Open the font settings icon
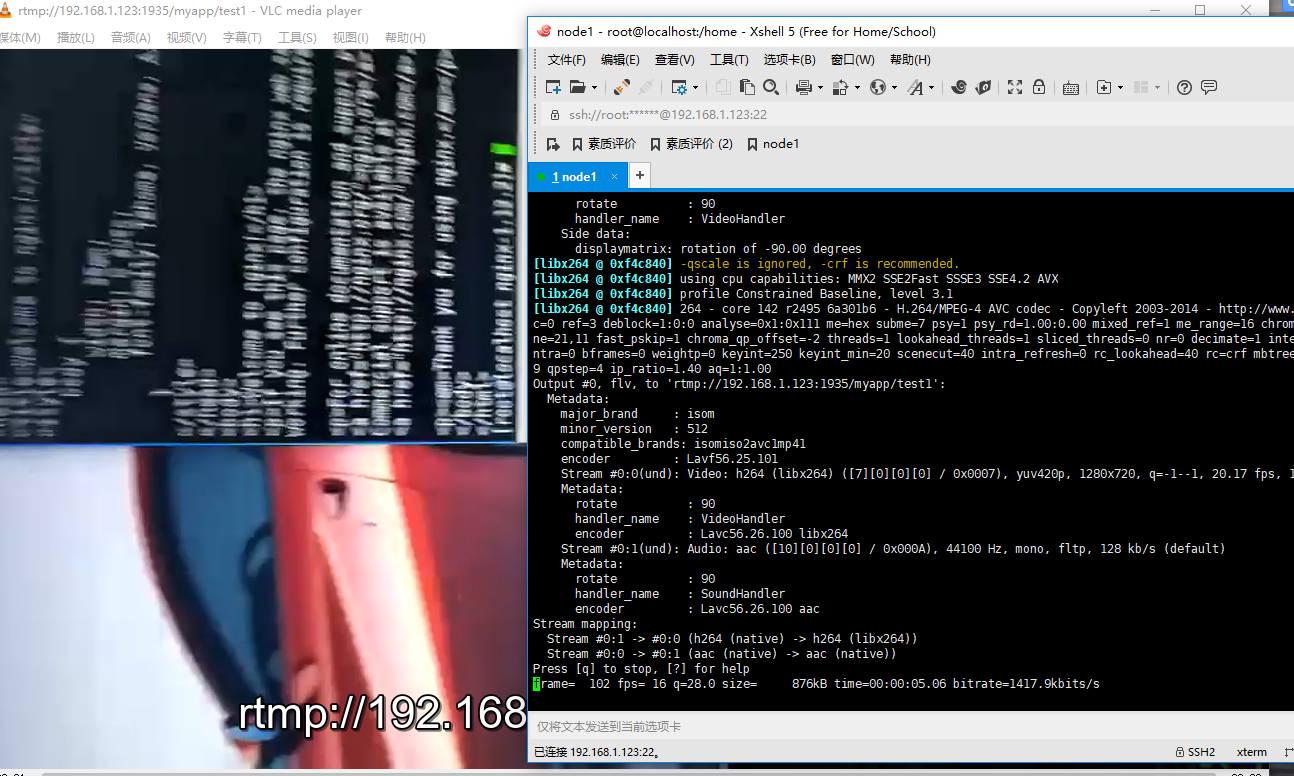 pyautogui.click(x=915, y=87)
